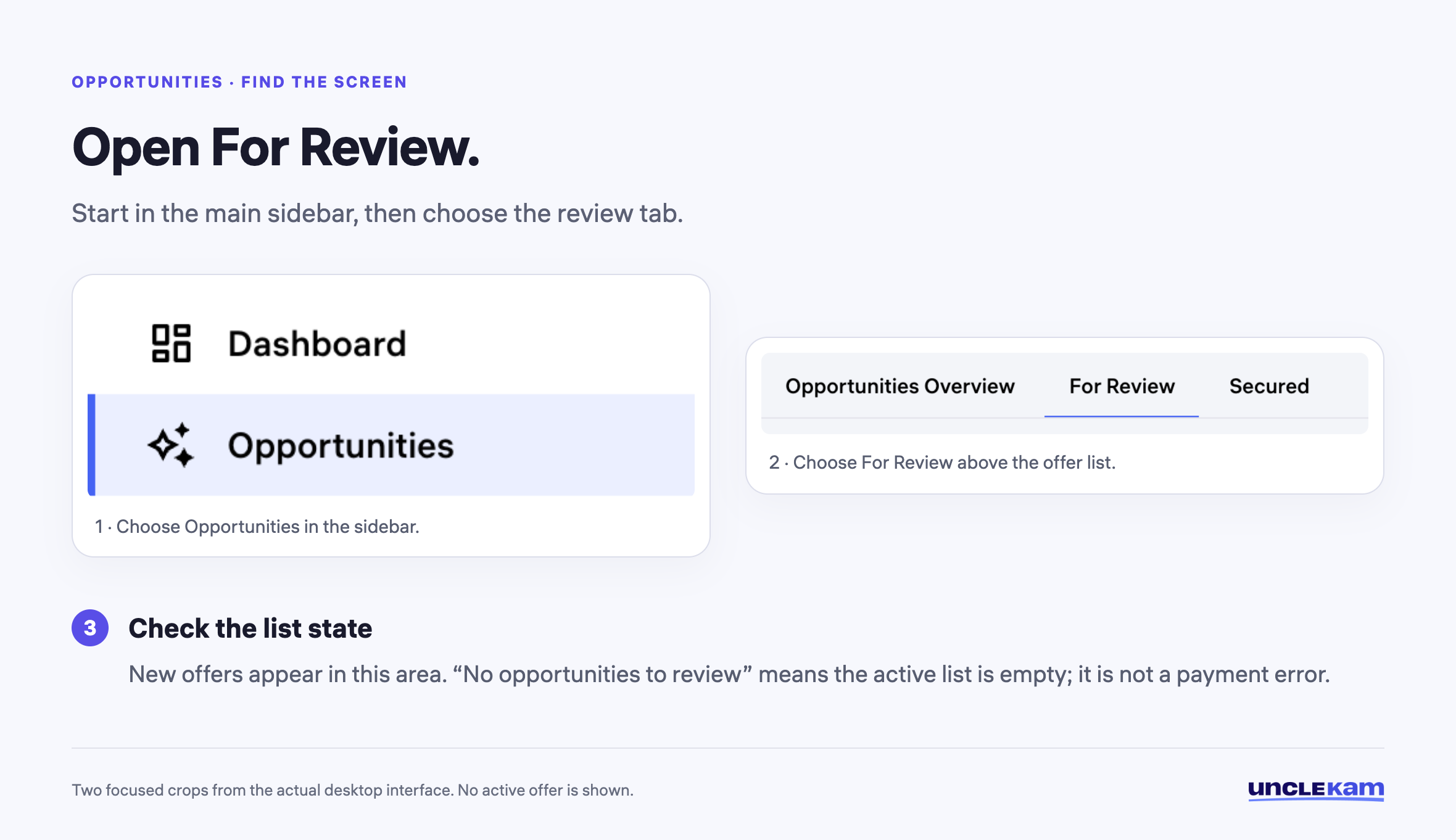Switch to the Secured tab

1269,386
